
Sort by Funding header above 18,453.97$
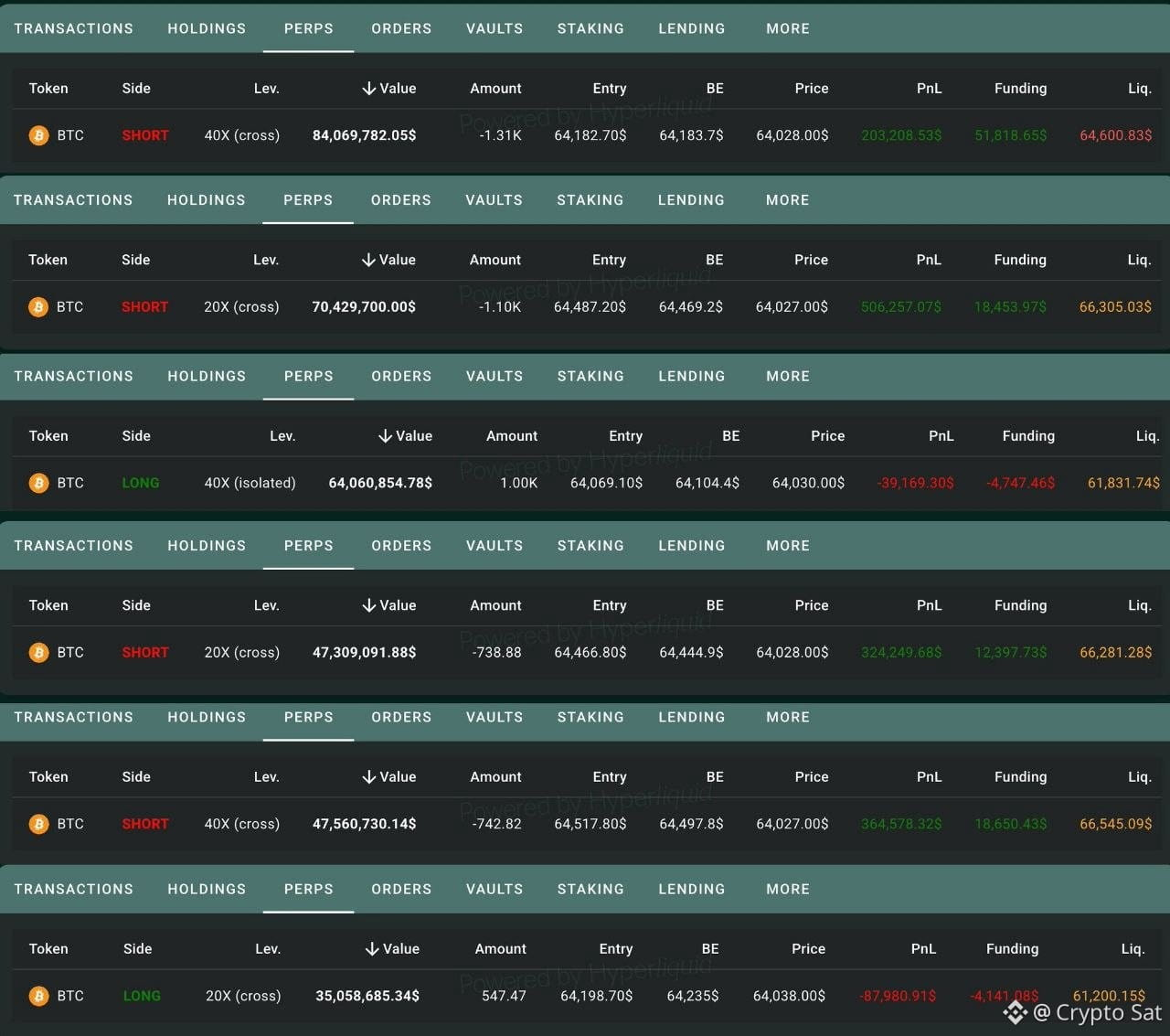1020,261
